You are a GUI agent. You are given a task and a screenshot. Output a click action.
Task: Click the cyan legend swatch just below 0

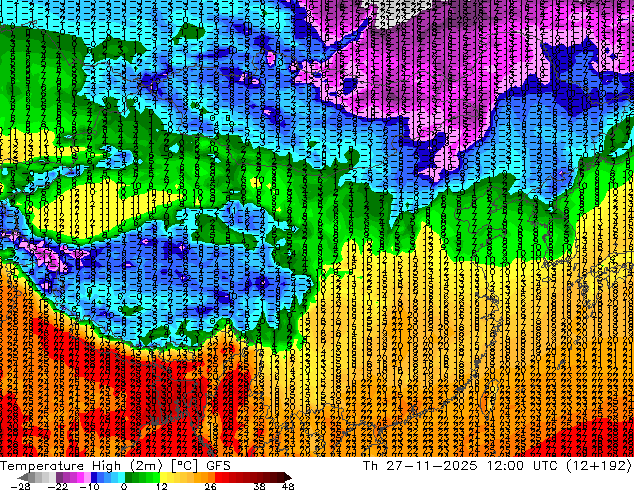click(x=121, y=477)
